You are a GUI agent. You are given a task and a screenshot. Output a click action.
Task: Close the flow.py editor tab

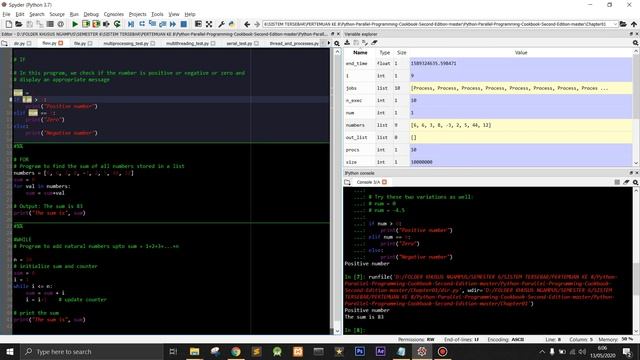61,43
